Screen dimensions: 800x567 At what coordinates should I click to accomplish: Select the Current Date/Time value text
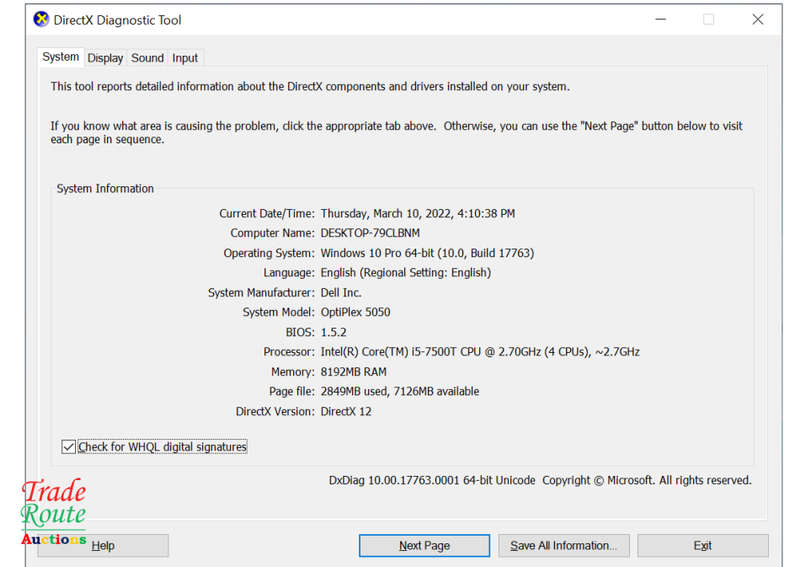point(417,213)
